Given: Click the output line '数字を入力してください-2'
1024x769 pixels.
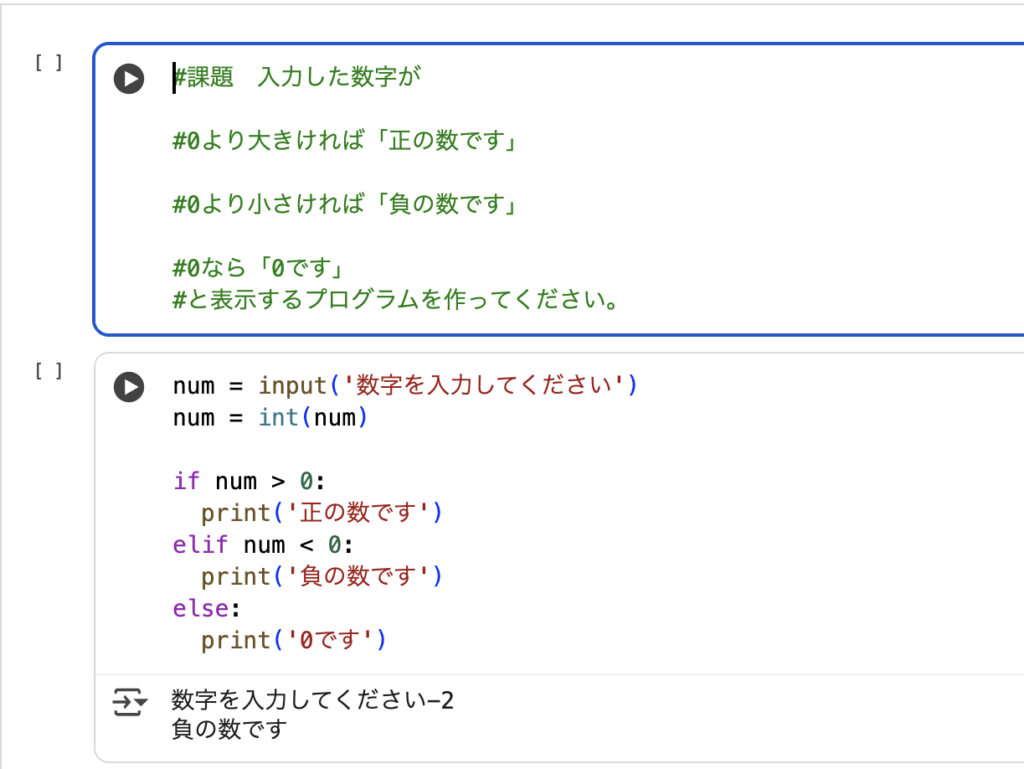Looking at the screenshot, I should (x=312, y=700).
